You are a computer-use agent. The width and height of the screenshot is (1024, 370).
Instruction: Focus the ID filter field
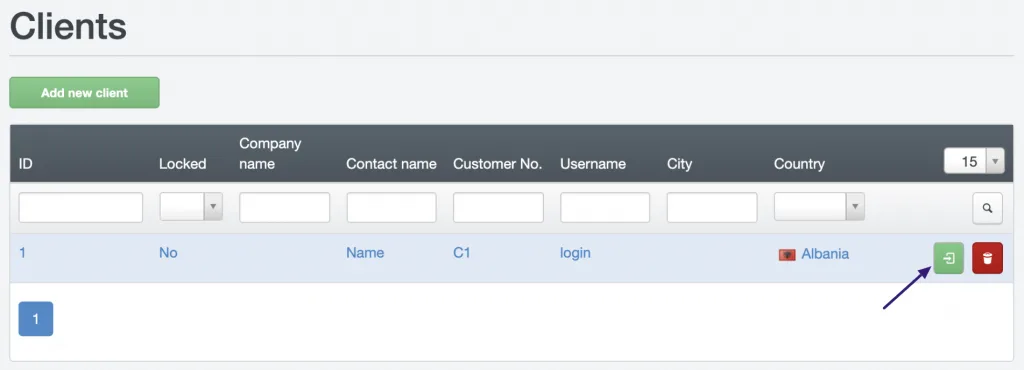pos(80,208)
